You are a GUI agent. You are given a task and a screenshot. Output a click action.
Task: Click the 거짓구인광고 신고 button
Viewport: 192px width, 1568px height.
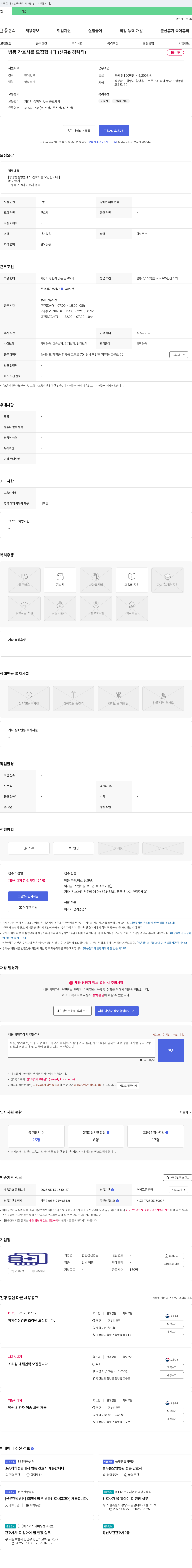tap(177, 1177)
